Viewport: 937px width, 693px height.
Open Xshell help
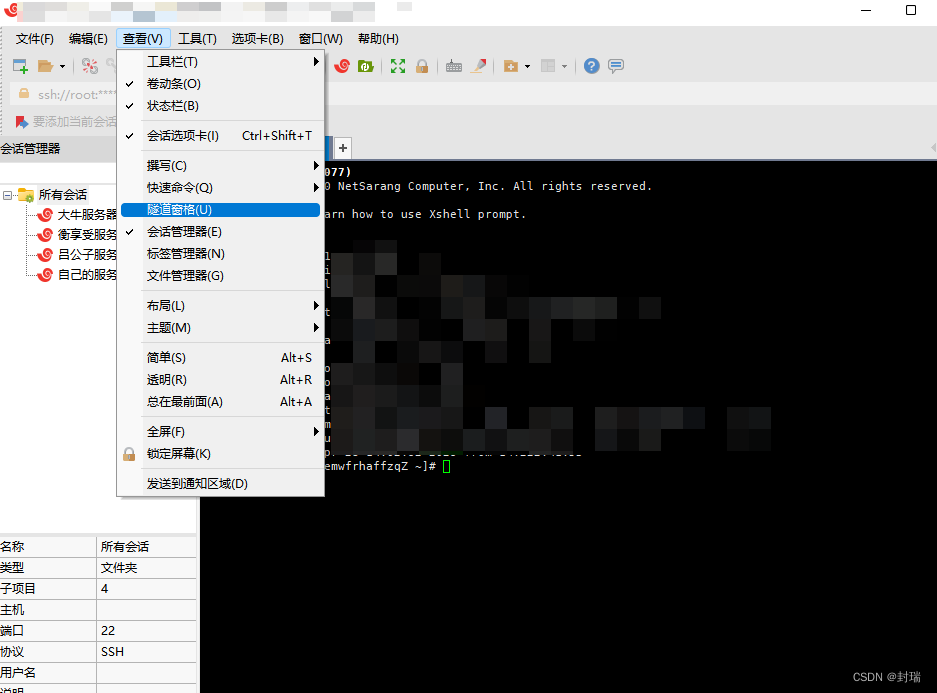click(591, 66)
